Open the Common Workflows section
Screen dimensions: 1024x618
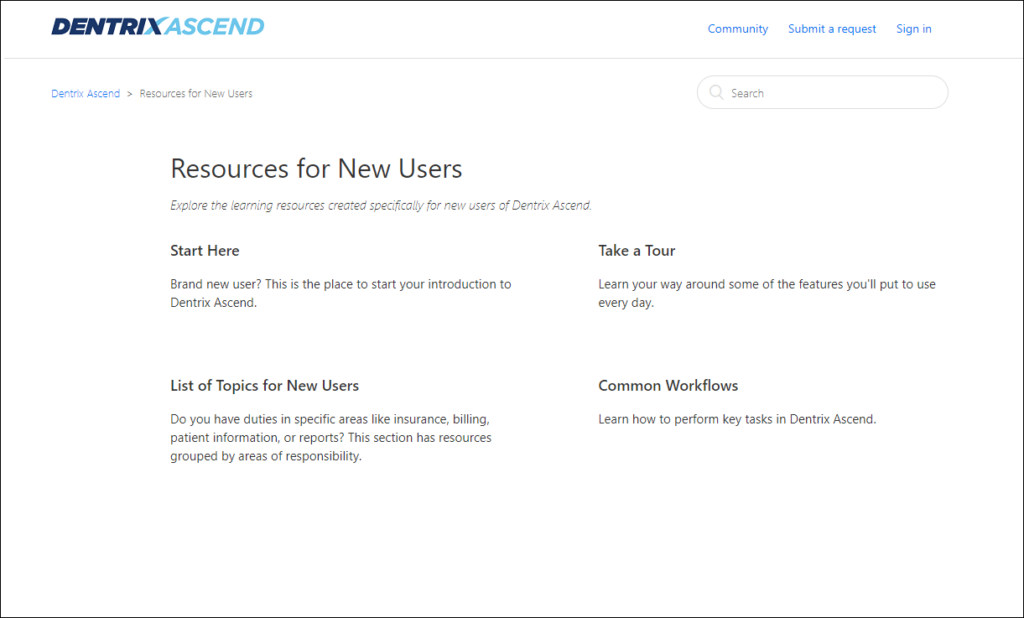[x=668, y=385]
